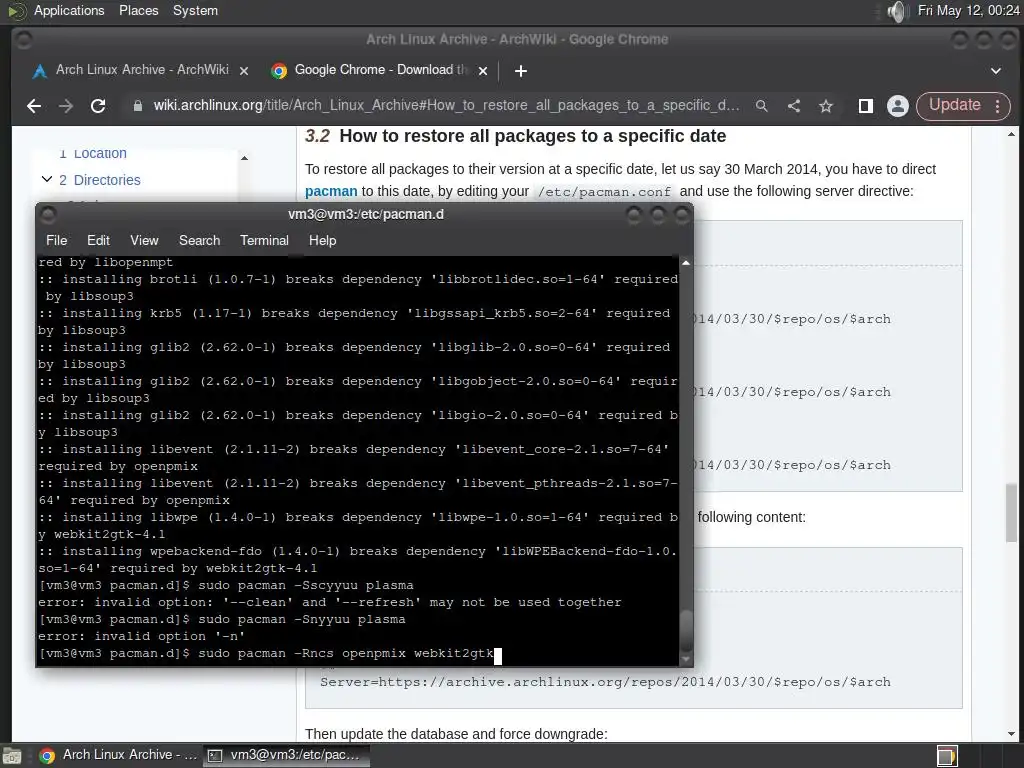Go forward in Chrome

point(65,106)
